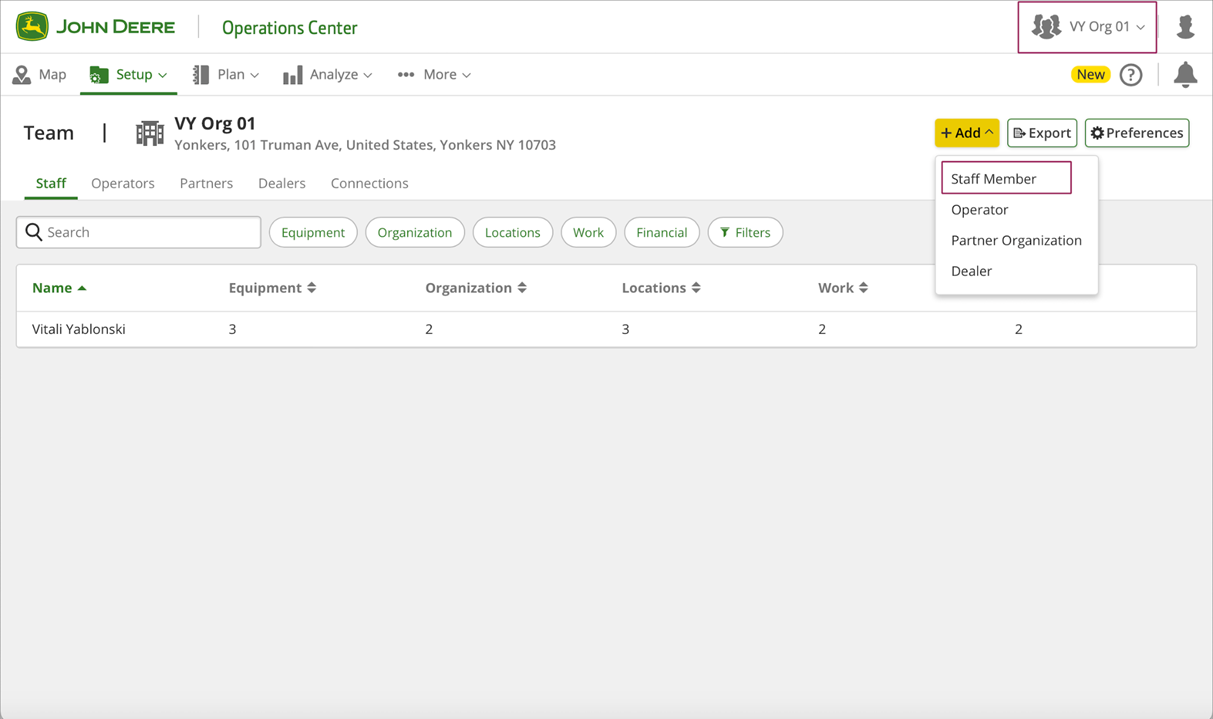Toggle the Financial filter chip
Viewport: 1213px width, 719px height.
coord(661,232)
